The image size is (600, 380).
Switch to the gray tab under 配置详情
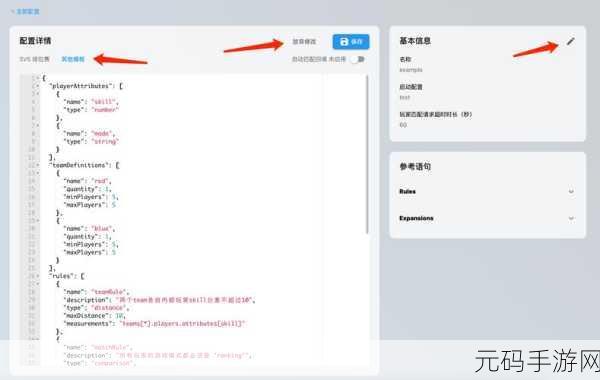pyautogui.click(x=34, y=59)
